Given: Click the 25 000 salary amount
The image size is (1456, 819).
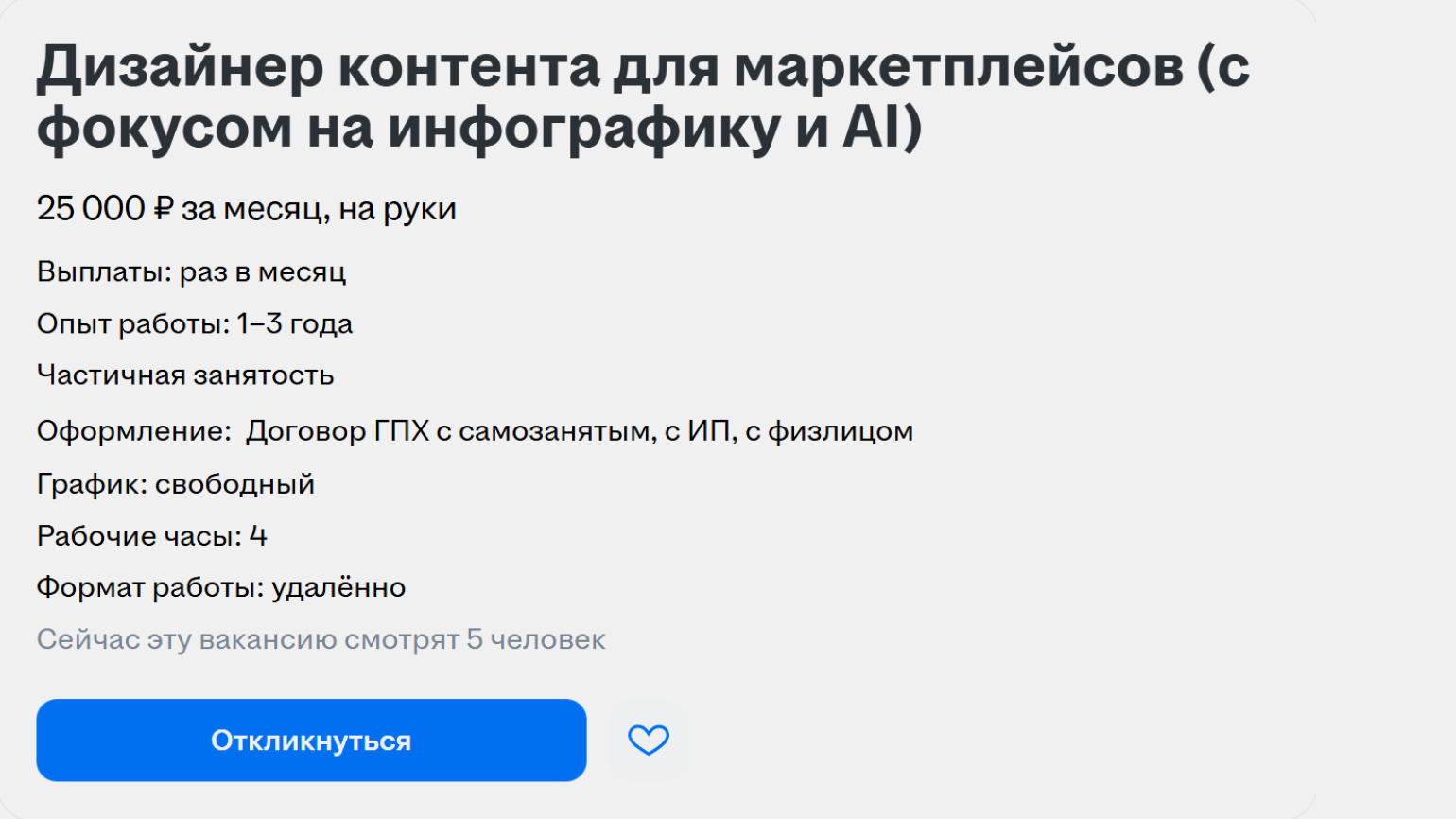Looking at the screenshot, I should pyautogui.click(x=91, y=208).
